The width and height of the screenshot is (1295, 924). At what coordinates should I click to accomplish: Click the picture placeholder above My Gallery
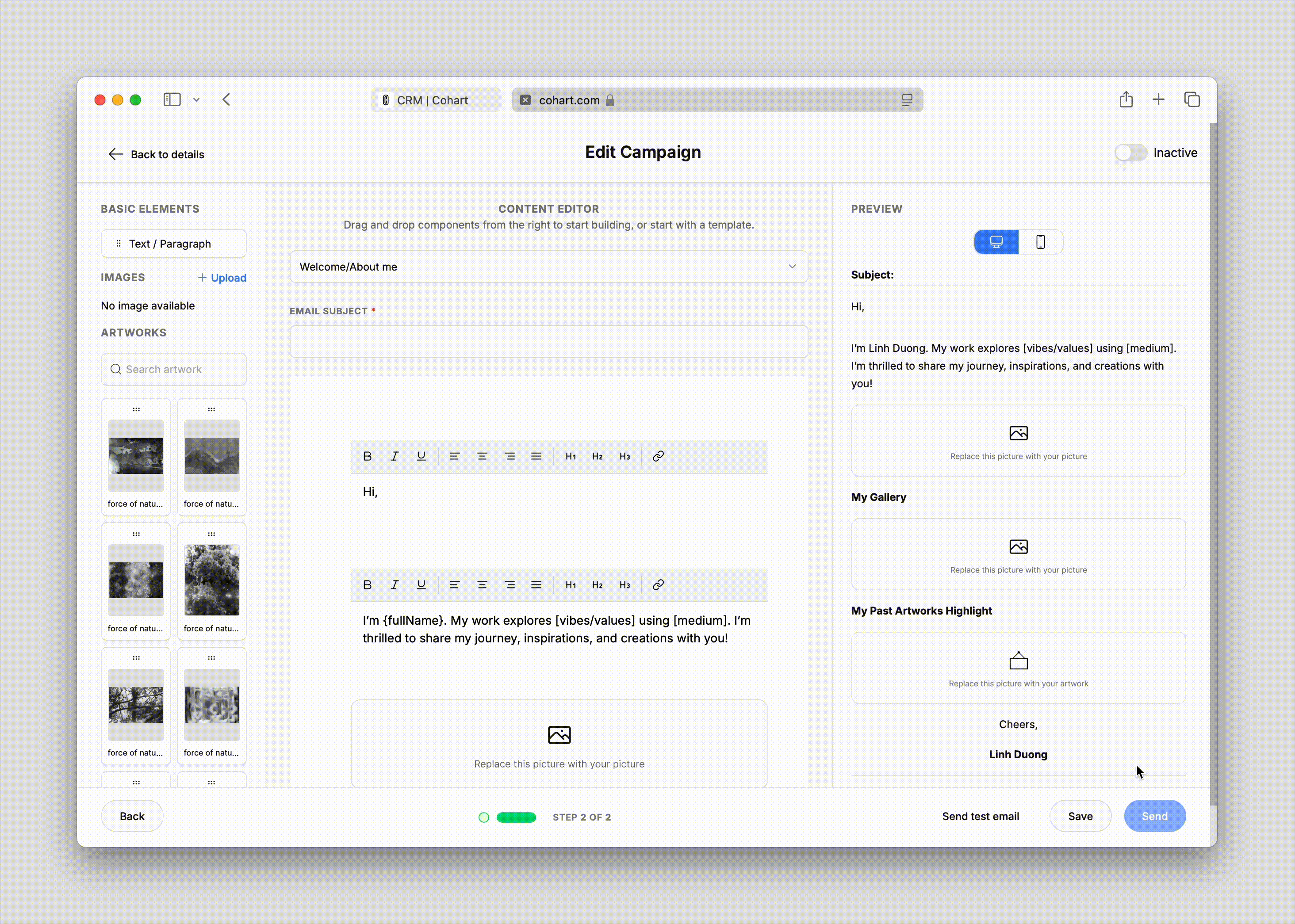[x=1019, y=441]
